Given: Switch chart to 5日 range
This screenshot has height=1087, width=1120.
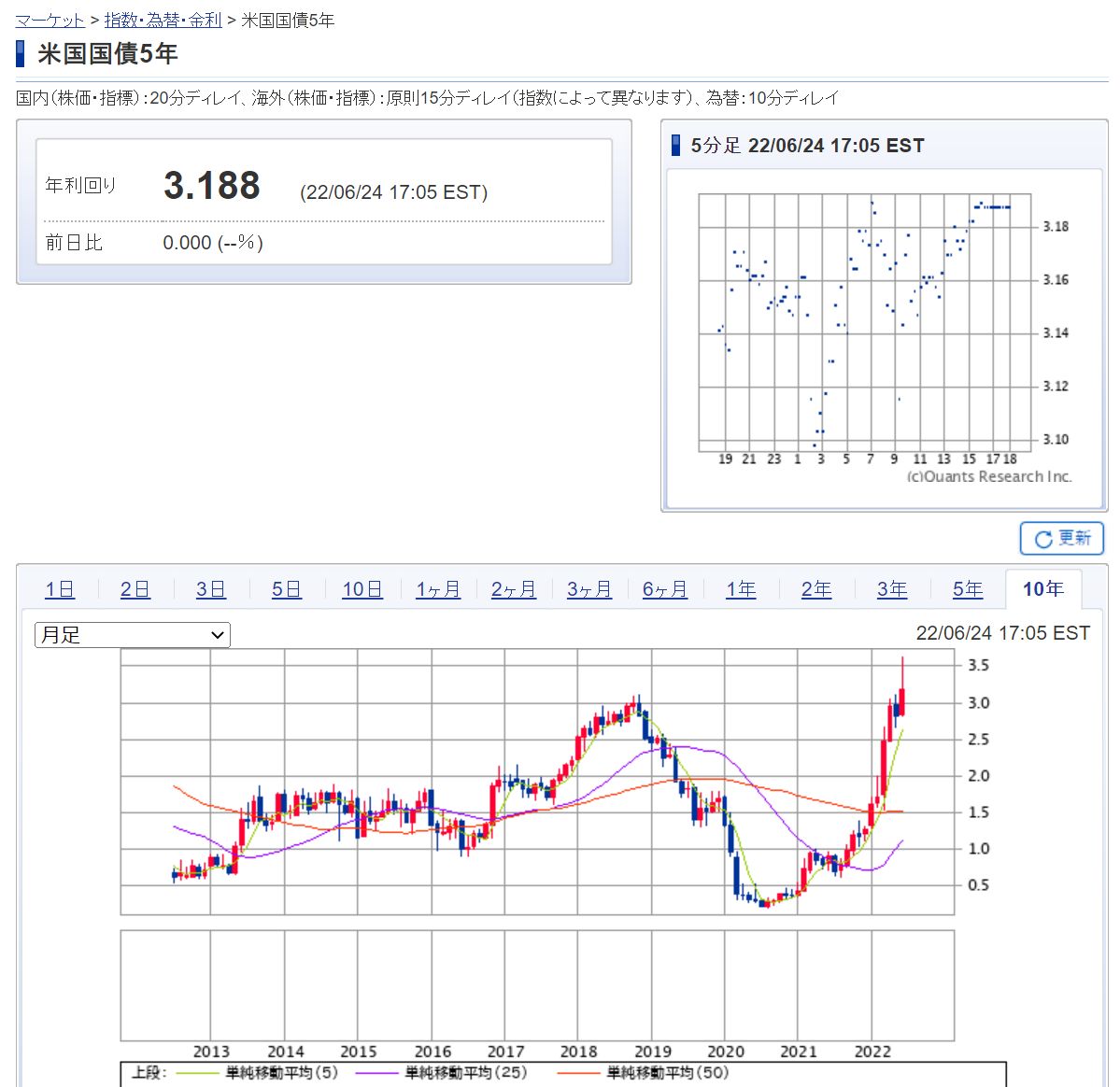Looking at the screenshot, I should (x=287, y=589).
